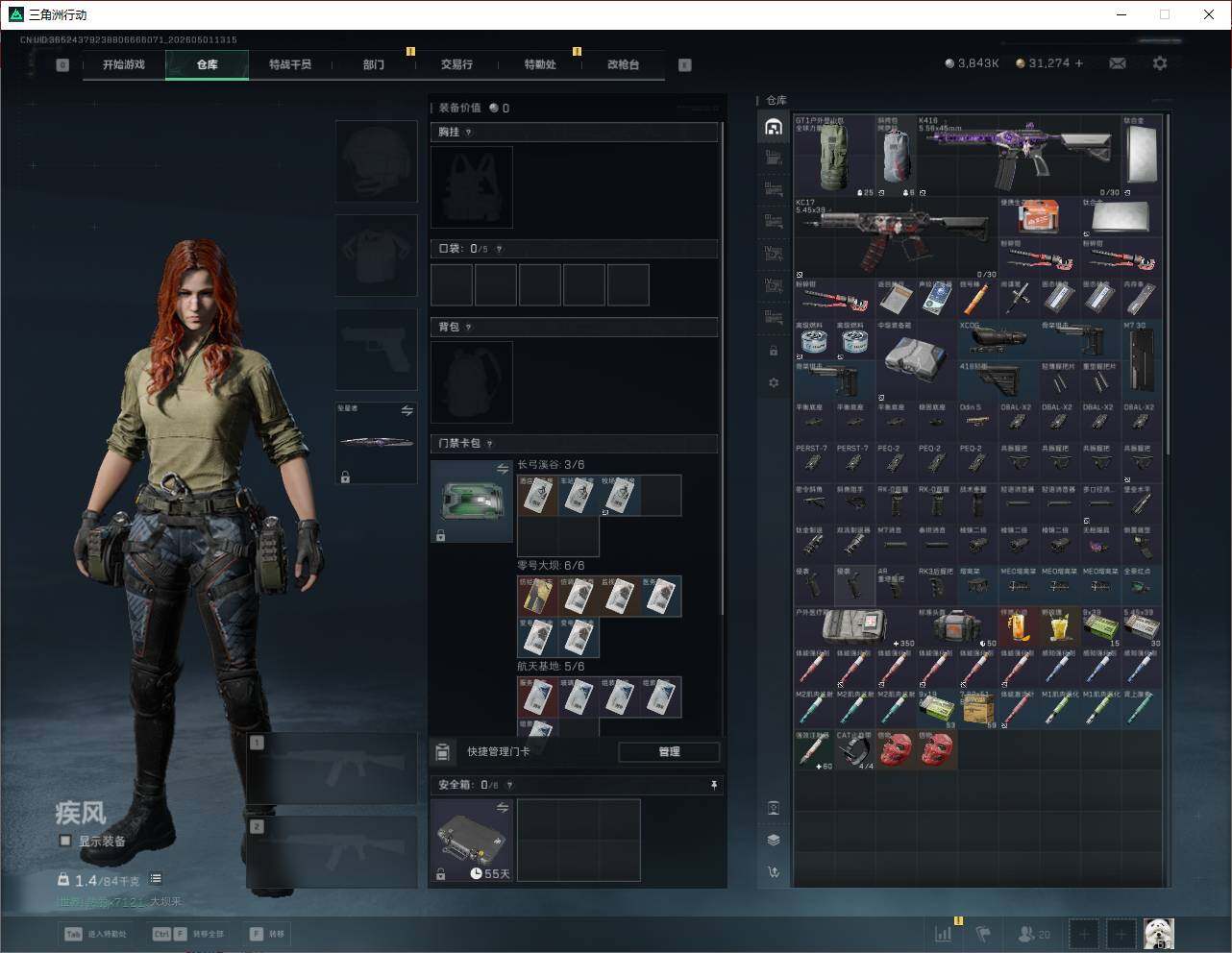Click the player avatar in bottom right
This screenshot has width=1232, height=953.
[1159, 933]
